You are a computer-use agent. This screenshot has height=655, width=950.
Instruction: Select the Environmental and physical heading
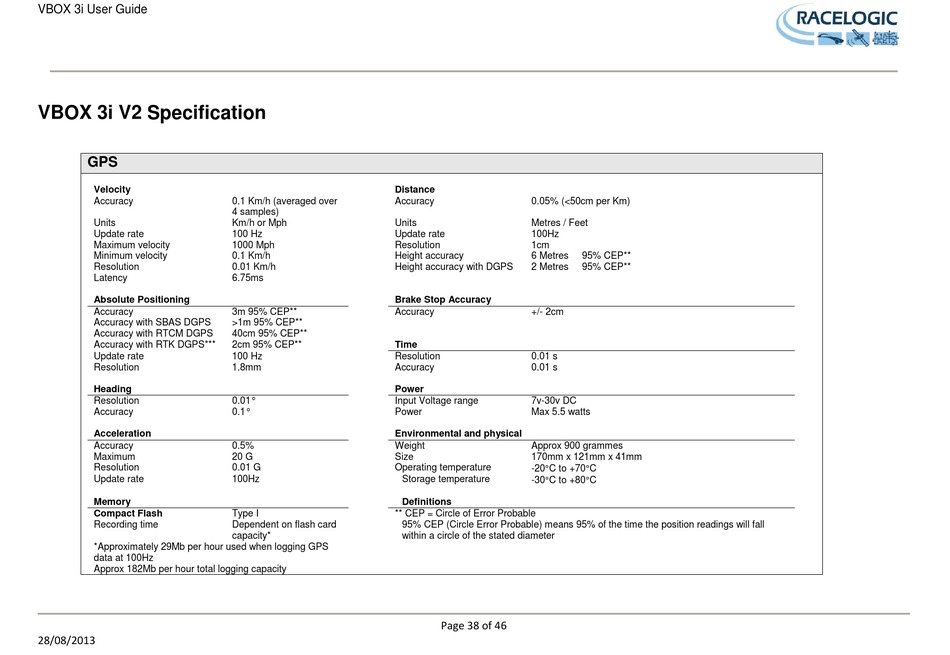458,433
